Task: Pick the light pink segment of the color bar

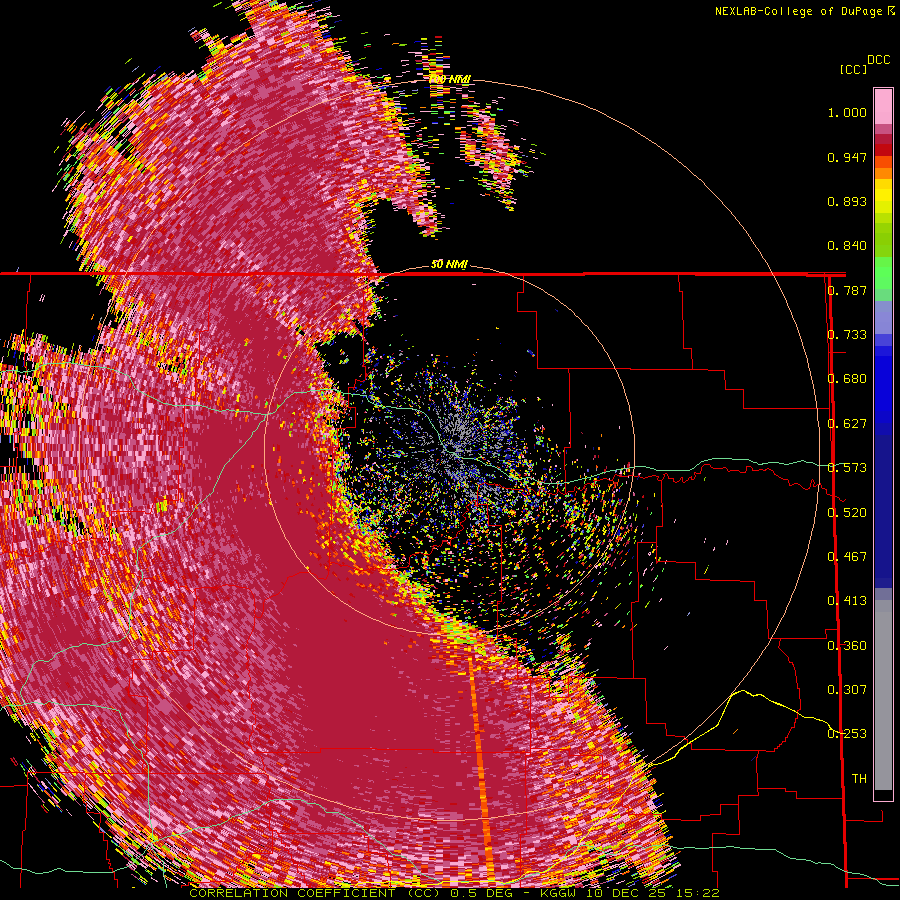Action: (x=883, y=107)
